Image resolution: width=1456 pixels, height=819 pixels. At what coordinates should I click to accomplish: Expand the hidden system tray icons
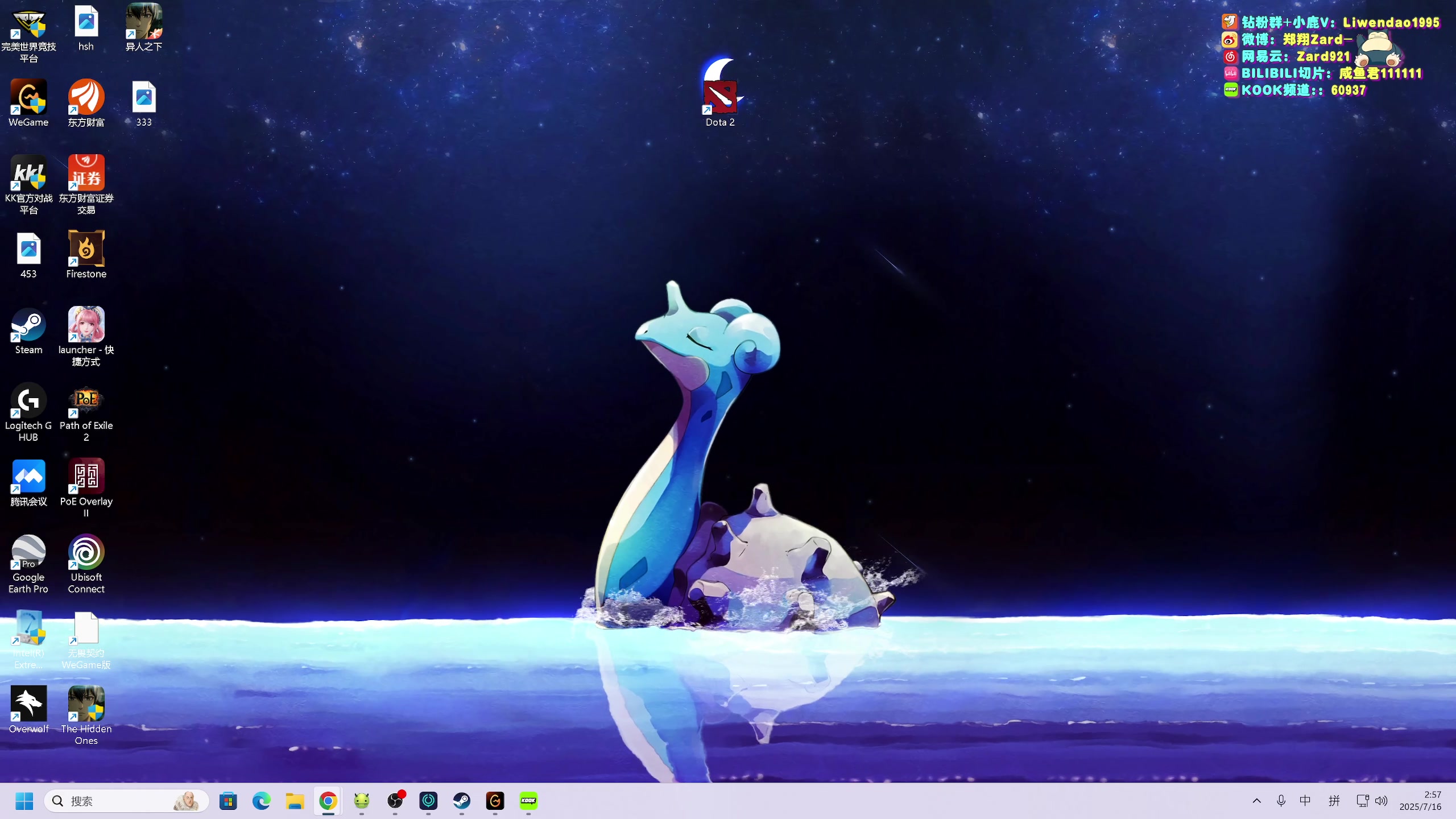pyautogui.click(x=1257, y=801)
